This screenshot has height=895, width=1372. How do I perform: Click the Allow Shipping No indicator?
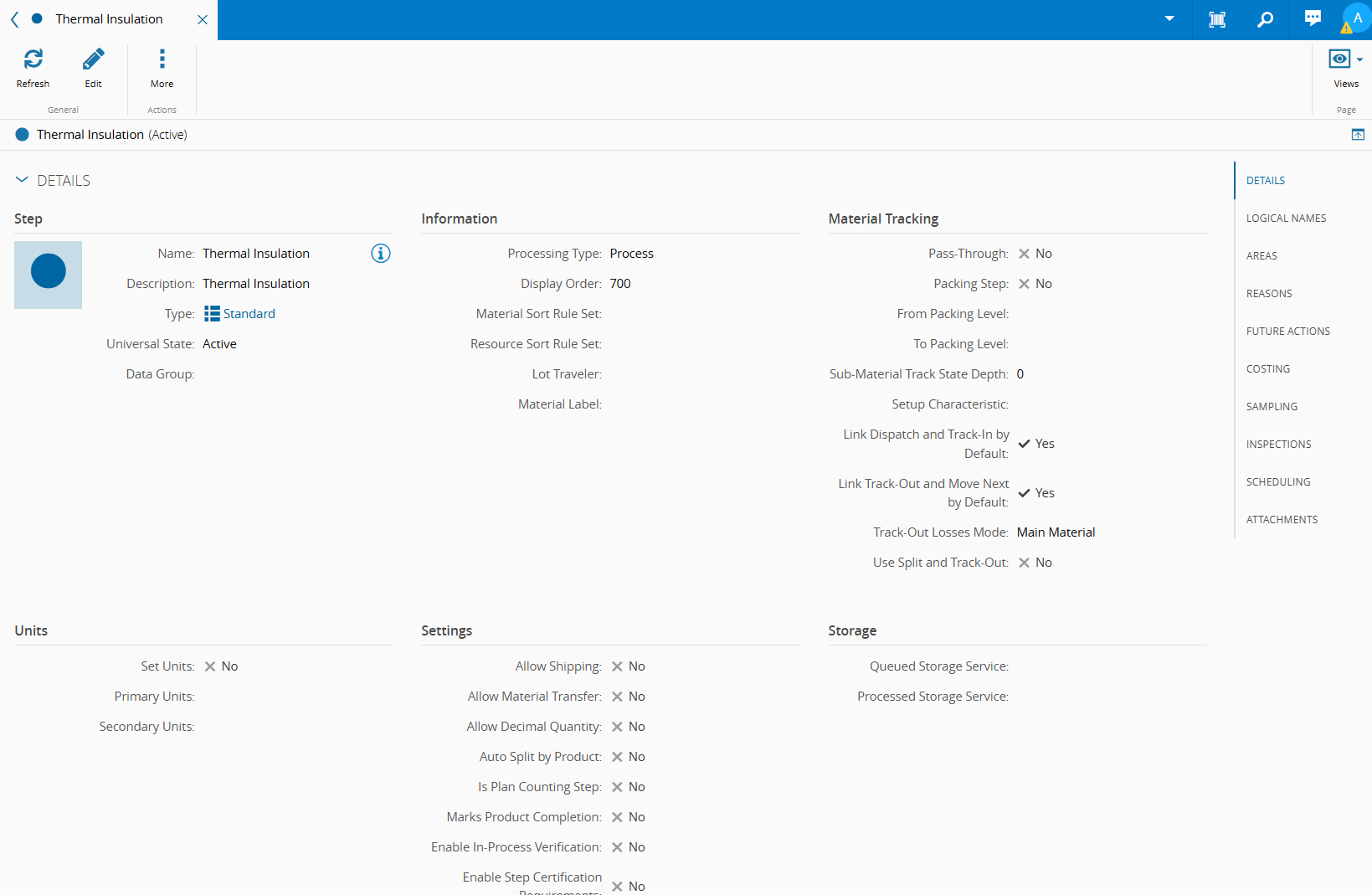(628, 666)
